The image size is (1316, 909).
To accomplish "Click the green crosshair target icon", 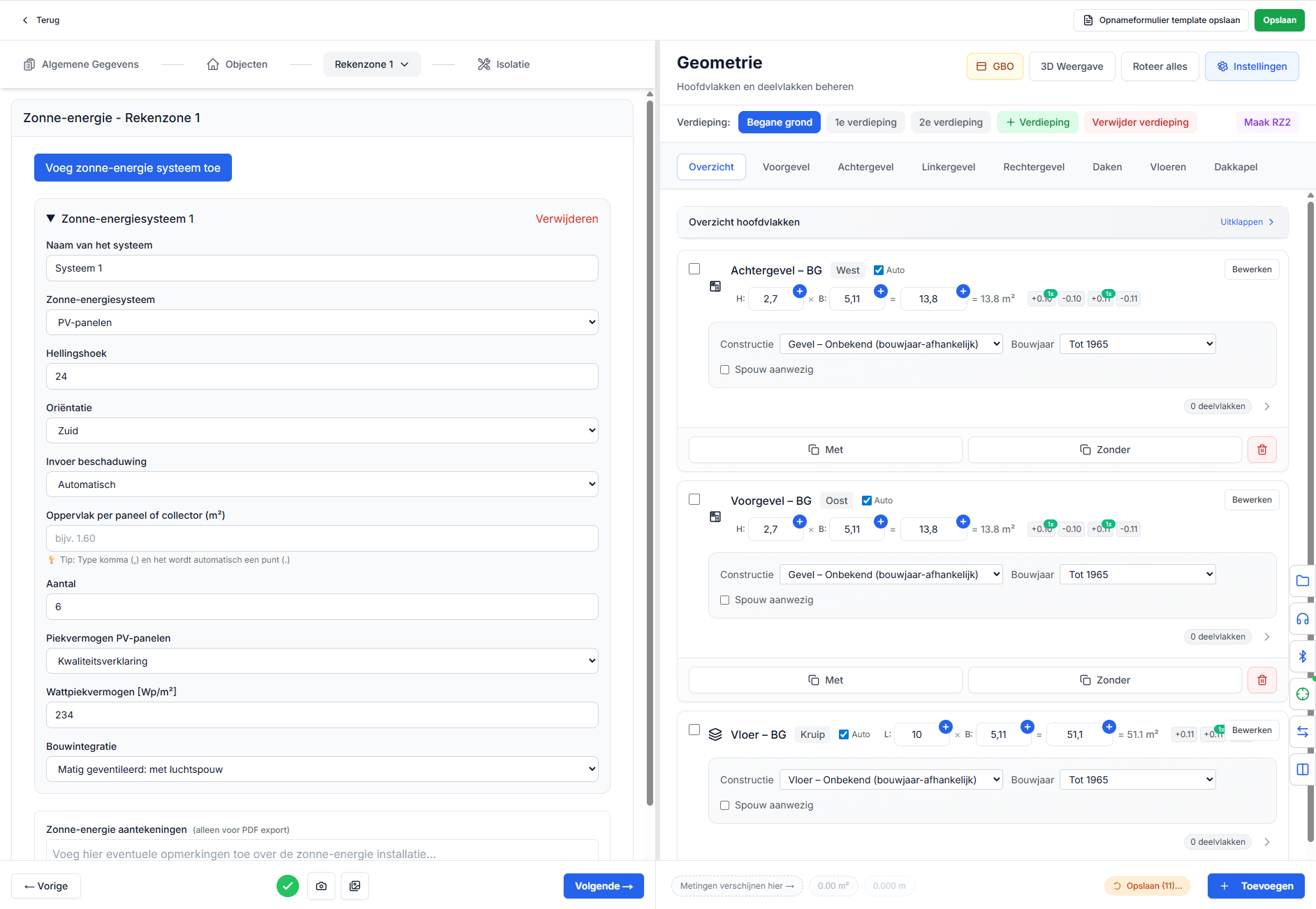I will point(1302,694).
